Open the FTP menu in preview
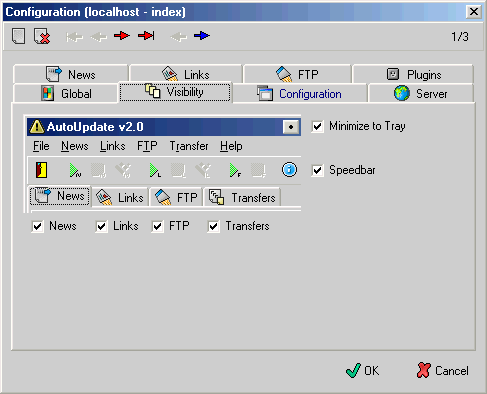This screenshot has width=487, height=394. tap(147, 146)
